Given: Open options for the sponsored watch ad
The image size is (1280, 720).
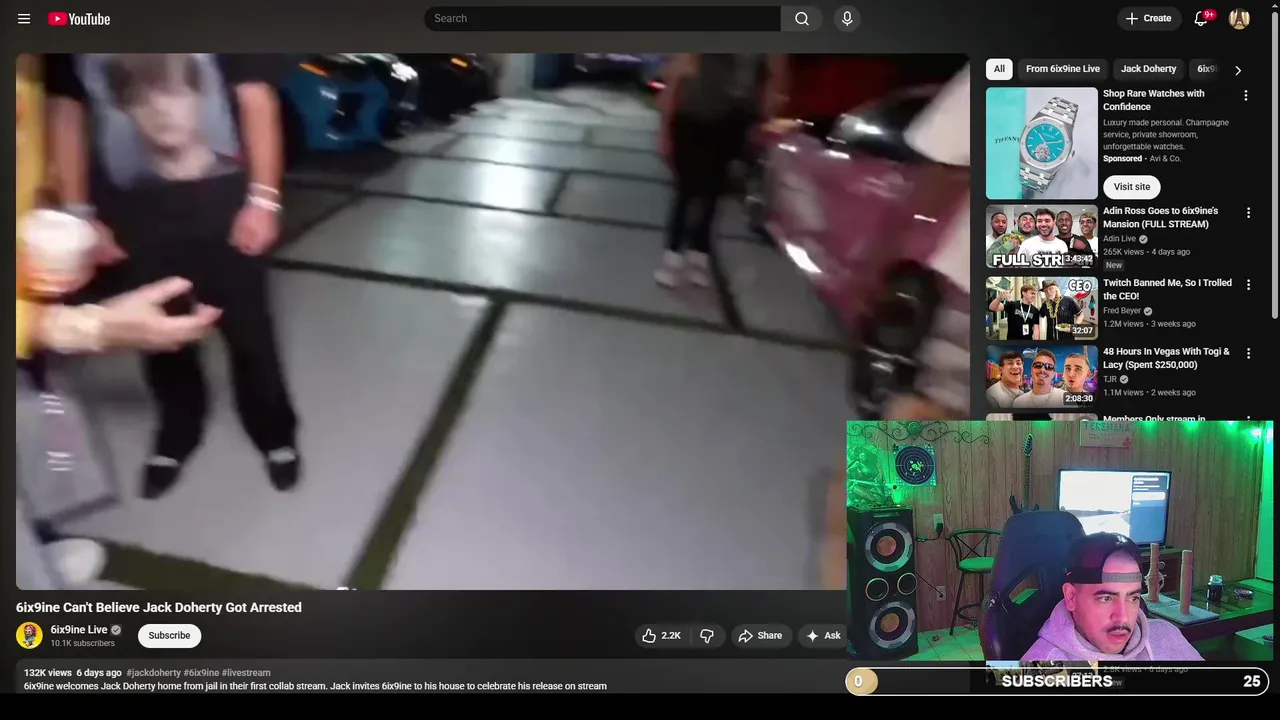Looking at the screenshot, I should click(1246, 95).
